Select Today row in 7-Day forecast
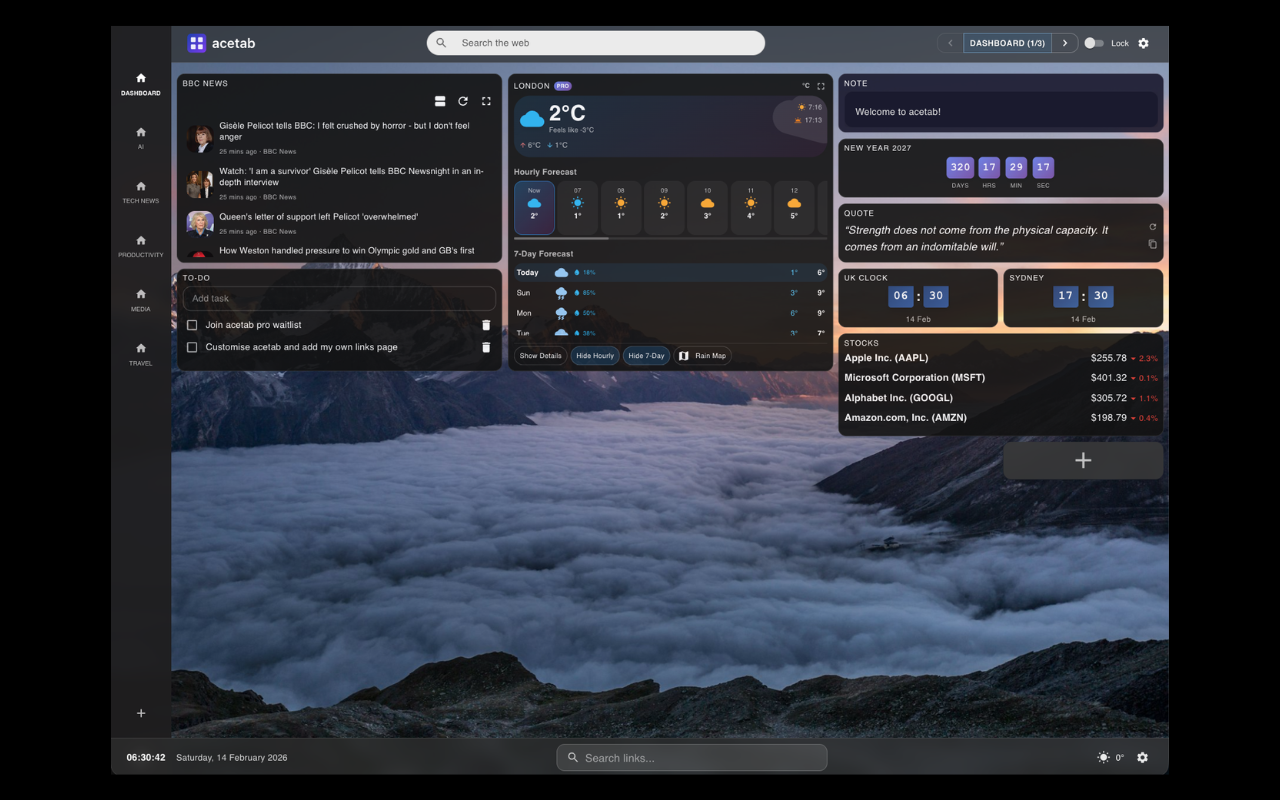The image size is (1280, 800). (x=670, y=272)
